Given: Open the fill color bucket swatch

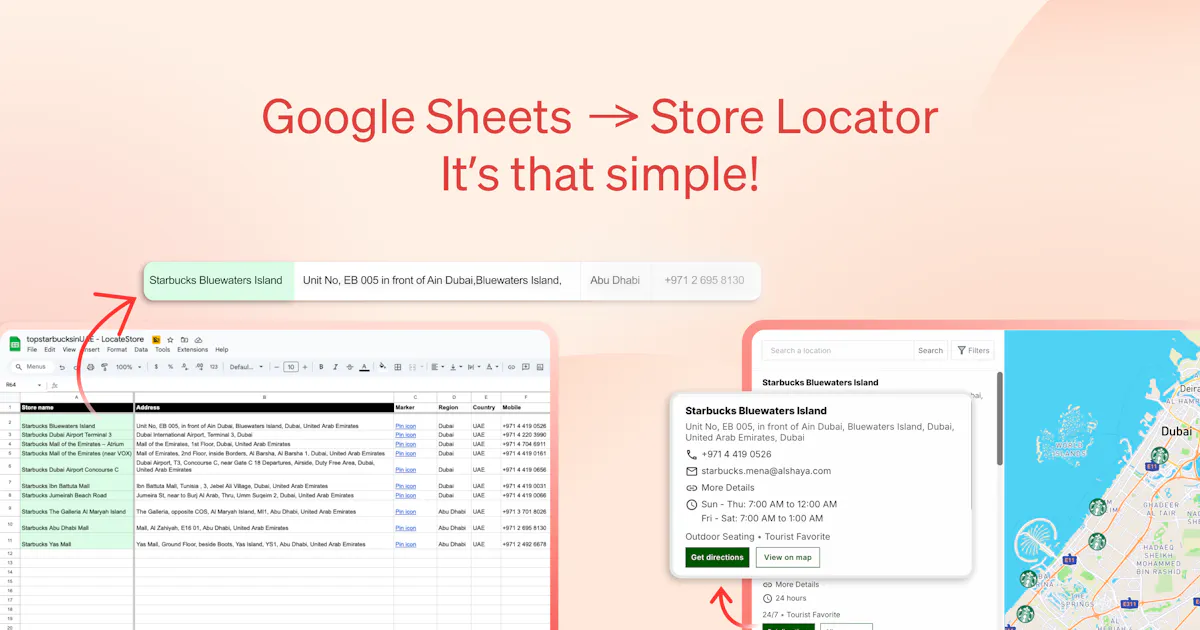Looking at the screenshot, I should [383, 367].
